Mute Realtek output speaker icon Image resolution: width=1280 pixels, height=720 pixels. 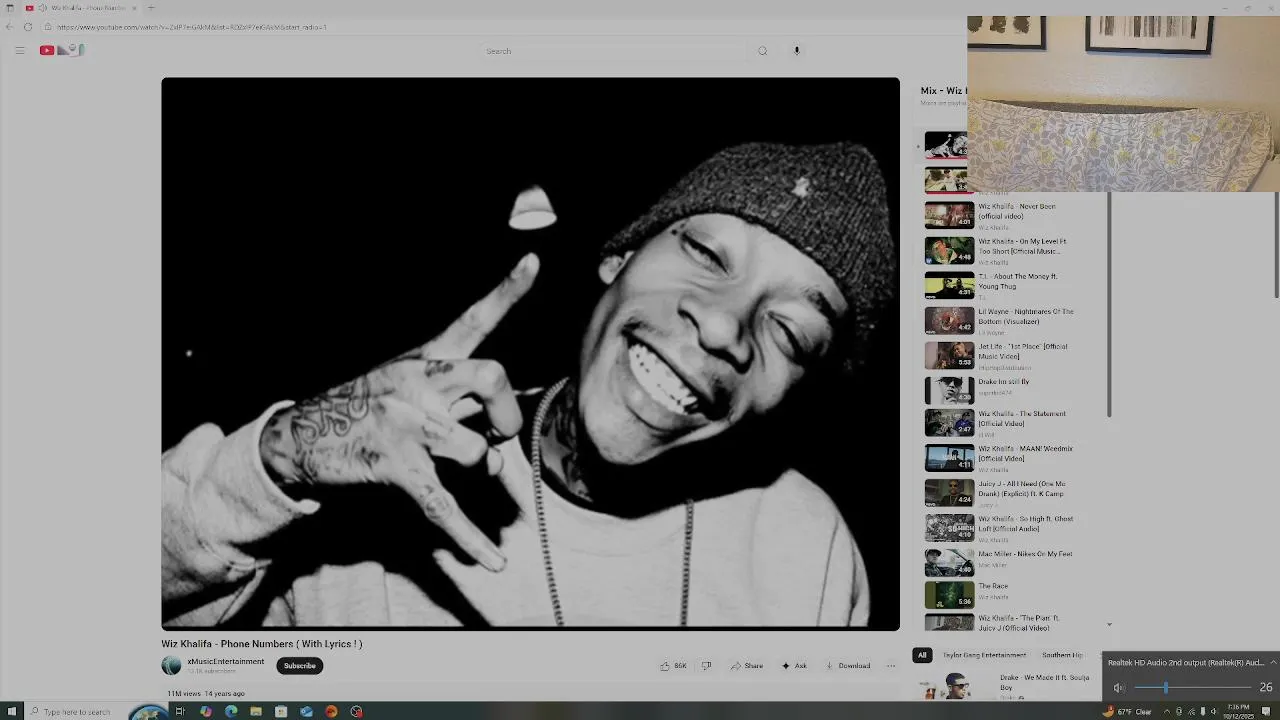tap(1119, 687)
